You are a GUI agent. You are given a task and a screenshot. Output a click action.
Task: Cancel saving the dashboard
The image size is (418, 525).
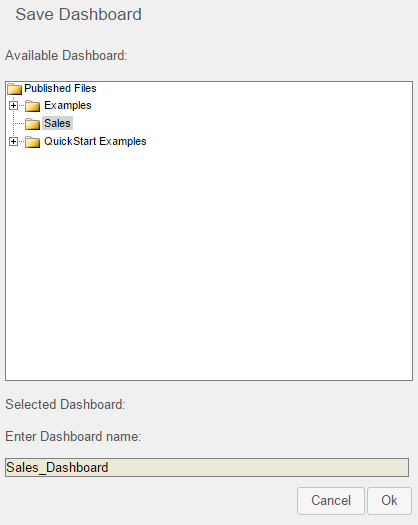[331, 501]
